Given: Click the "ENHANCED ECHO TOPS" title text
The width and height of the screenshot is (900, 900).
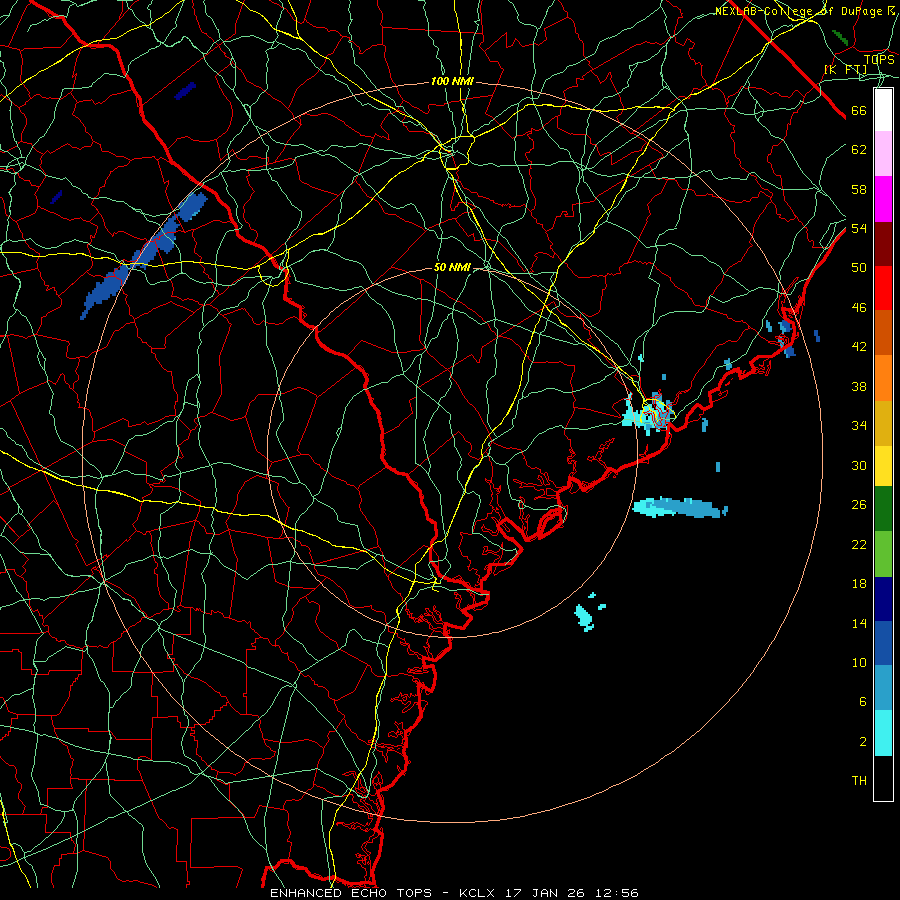Looking at the screenshot, I should point(351,893).
